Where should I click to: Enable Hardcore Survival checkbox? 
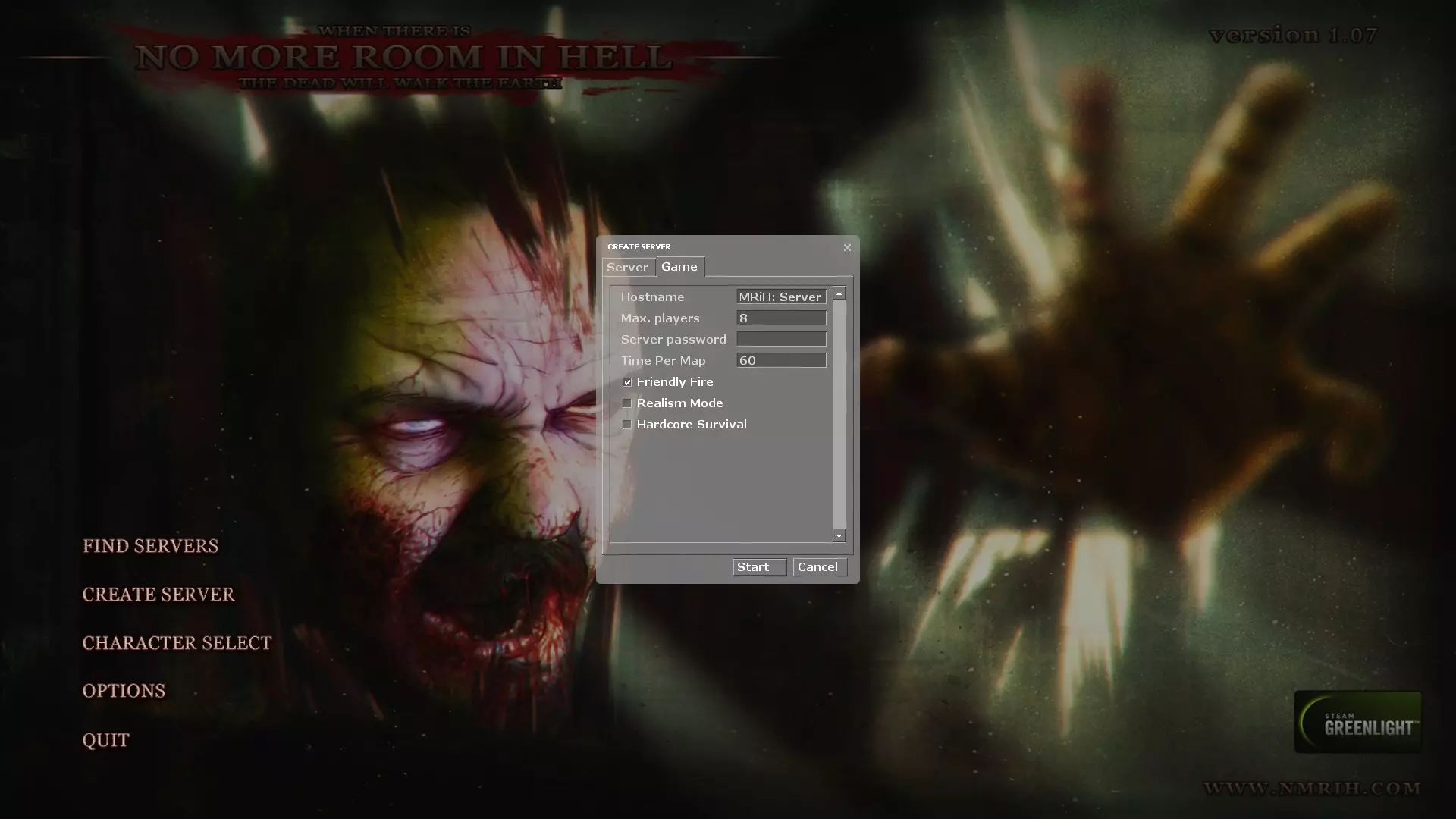627,425
